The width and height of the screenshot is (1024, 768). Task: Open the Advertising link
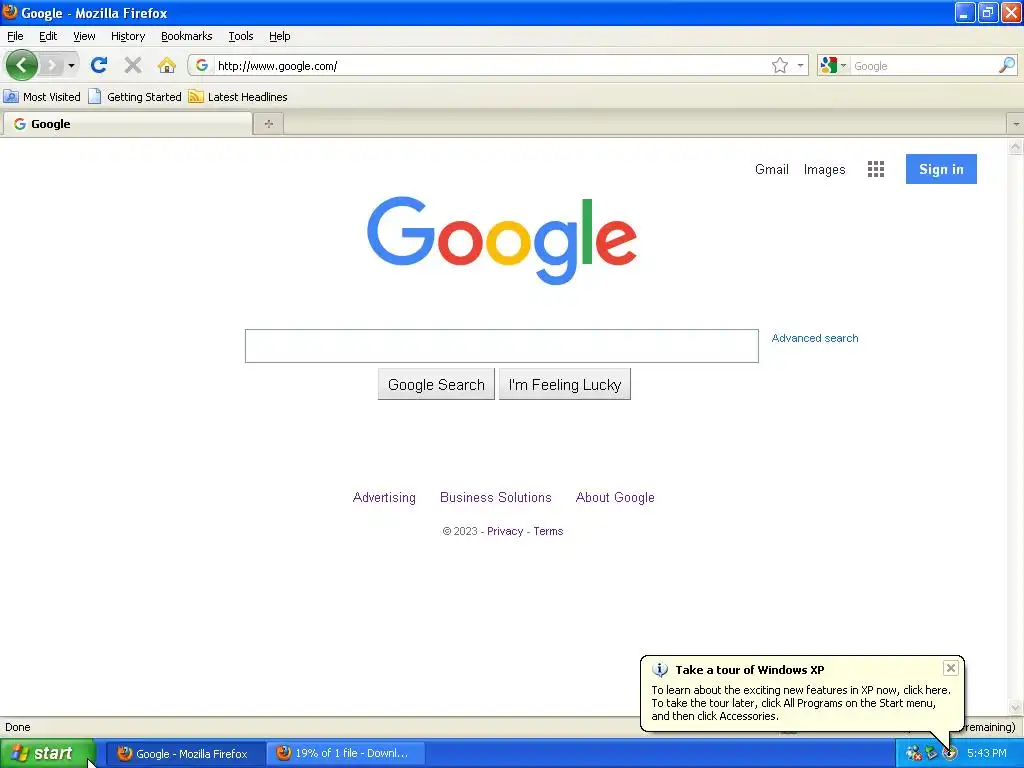pyautogui.click(x=384, y=497)
